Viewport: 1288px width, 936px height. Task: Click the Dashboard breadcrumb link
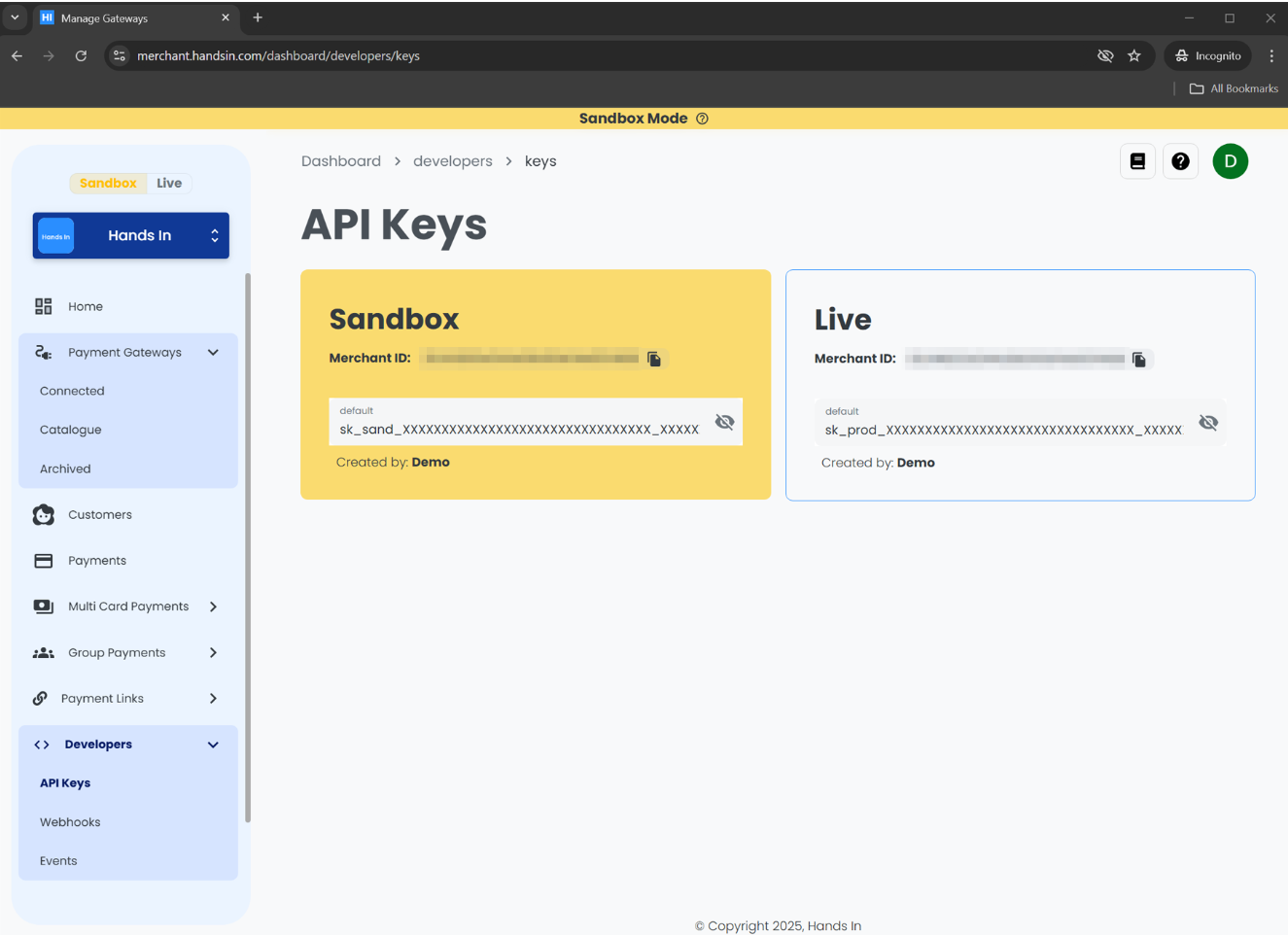pyautogui.click(x=341, y=161)
